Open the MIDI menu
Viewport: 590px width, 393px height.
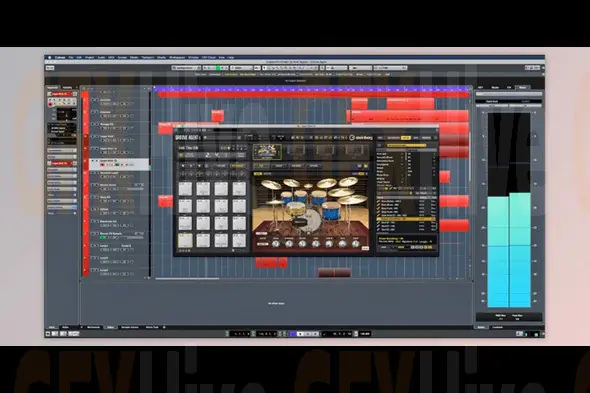pyautogui.click(x=111, y=58)
